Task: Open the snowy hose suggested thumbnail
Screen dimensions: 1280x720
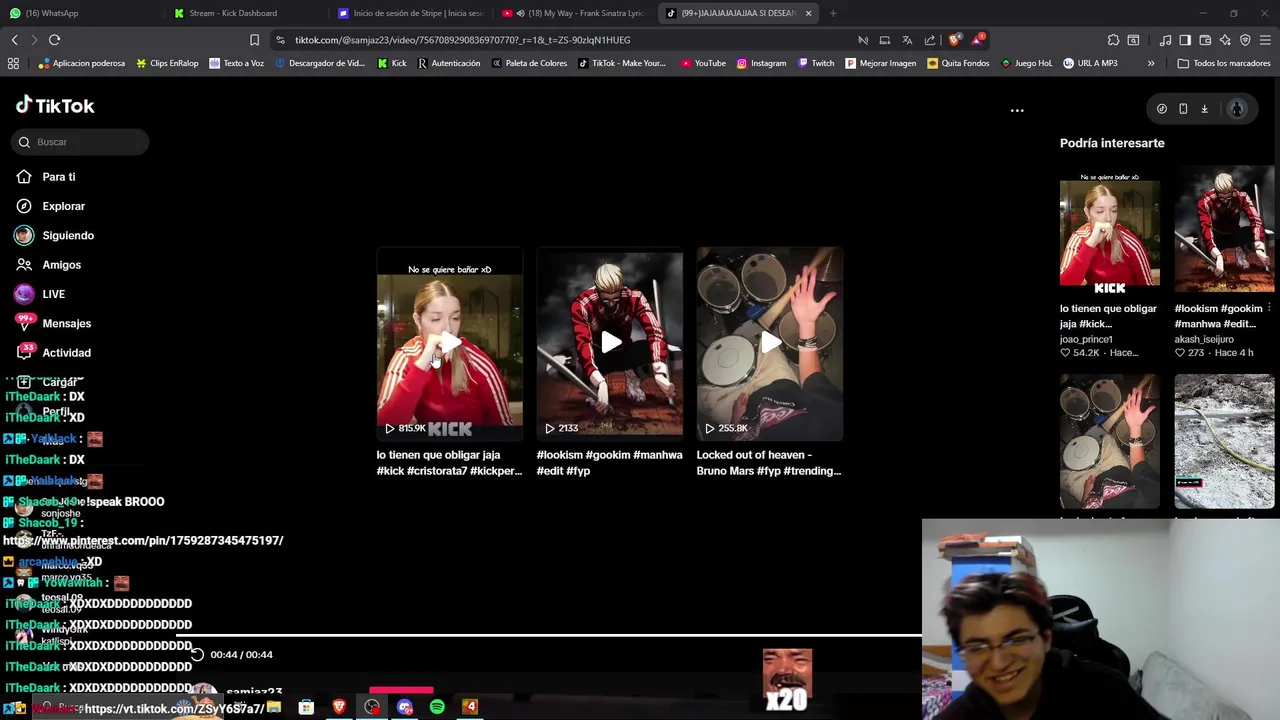Action: click(x=1224, y=441)
